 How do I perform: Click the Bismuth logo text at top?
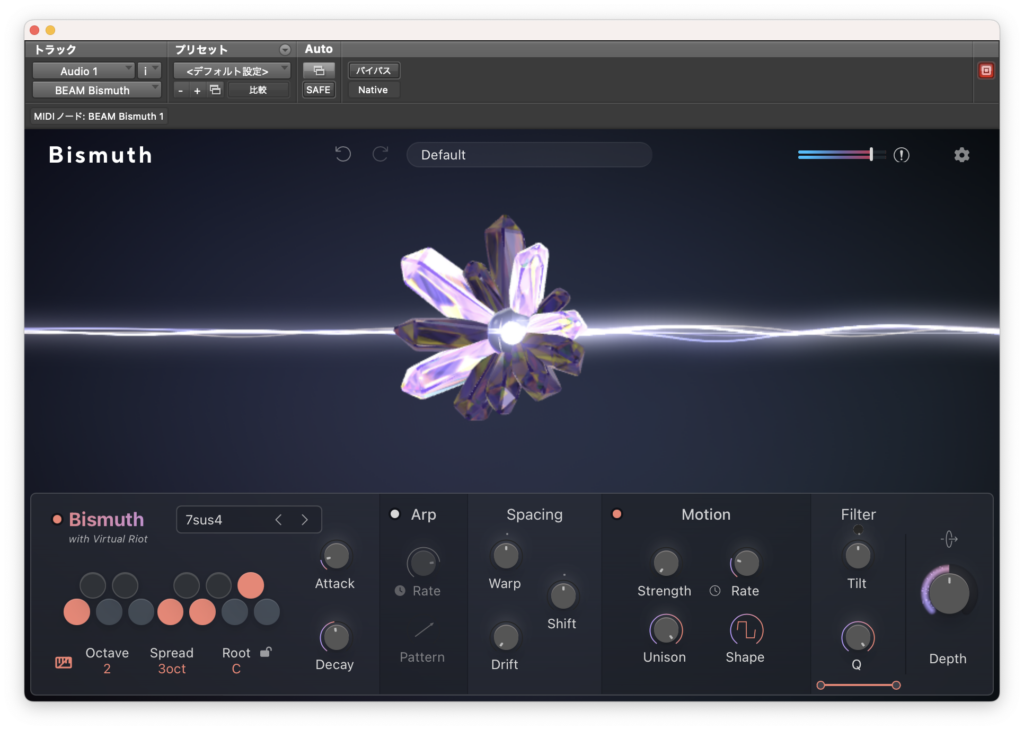click(x=101, y=155)
